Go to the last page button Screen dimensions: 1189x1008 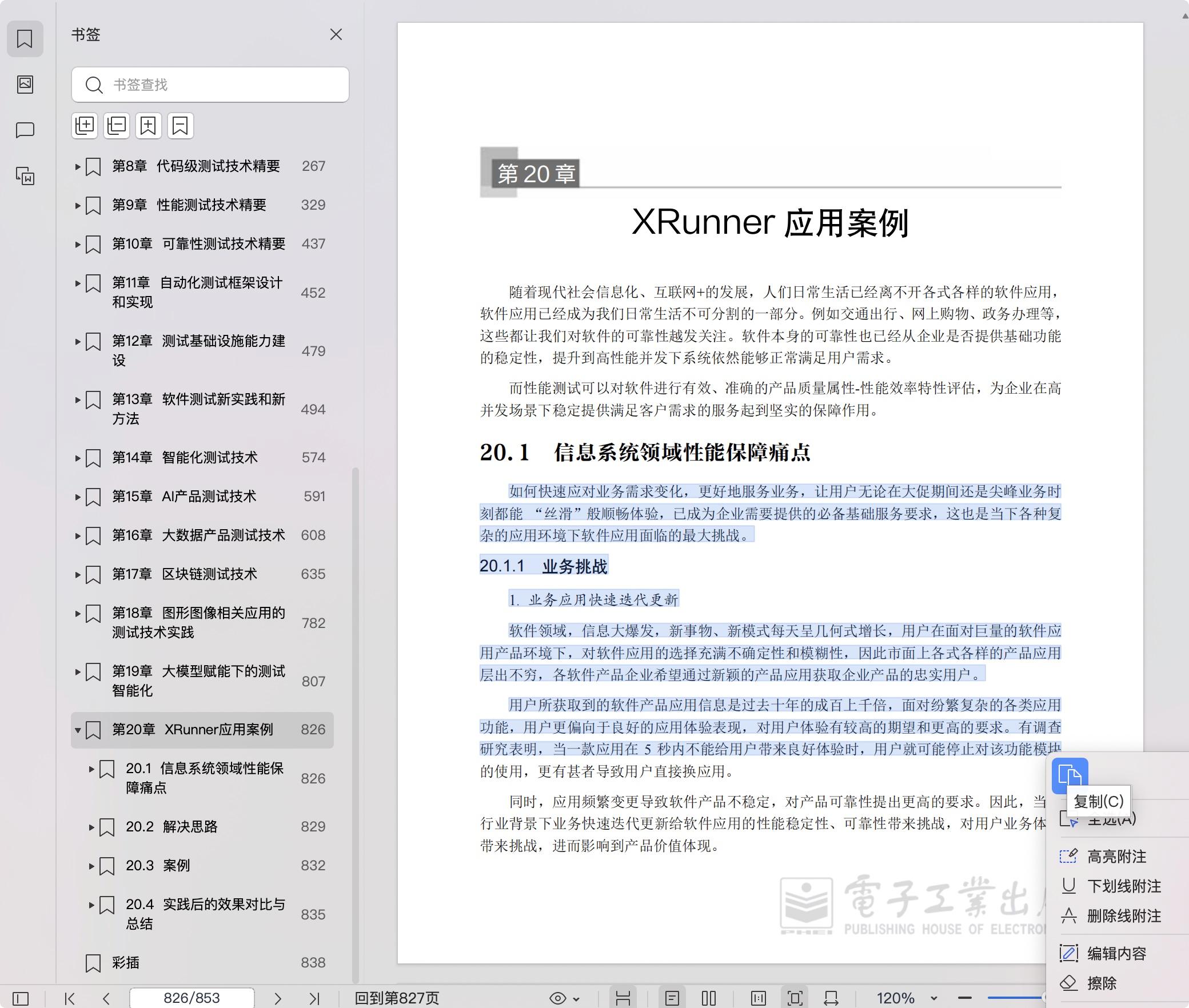pos(314,998)
